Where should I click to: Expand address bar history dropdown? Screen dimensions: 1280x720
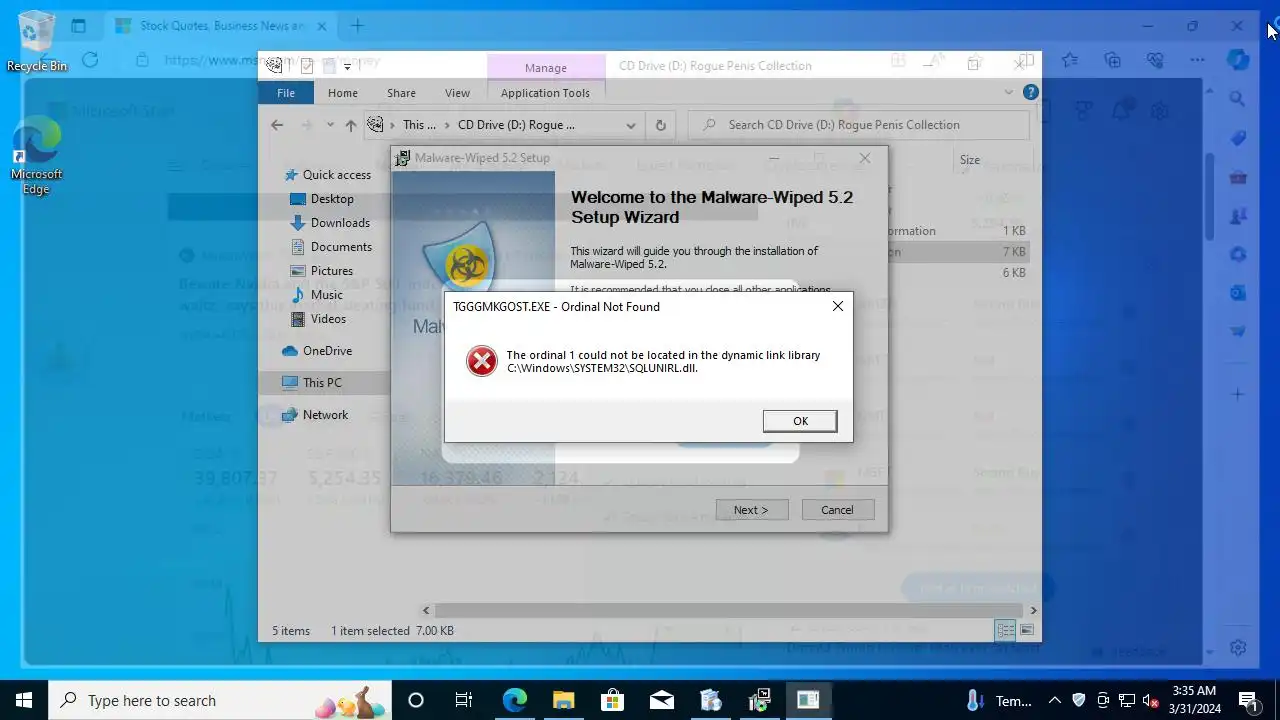click(x=631, y=126)
